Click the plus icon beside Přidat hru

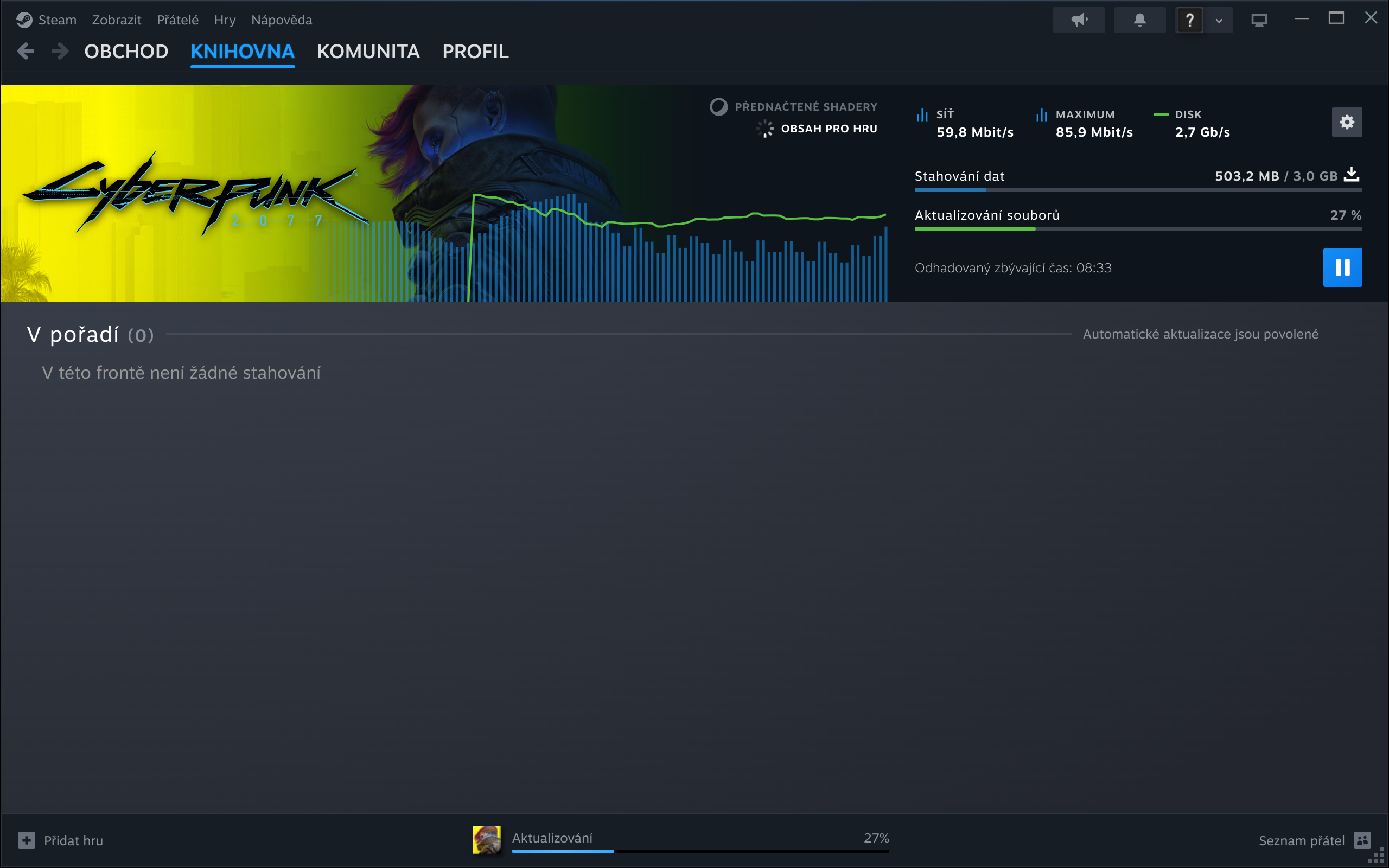tap(27, 840)
